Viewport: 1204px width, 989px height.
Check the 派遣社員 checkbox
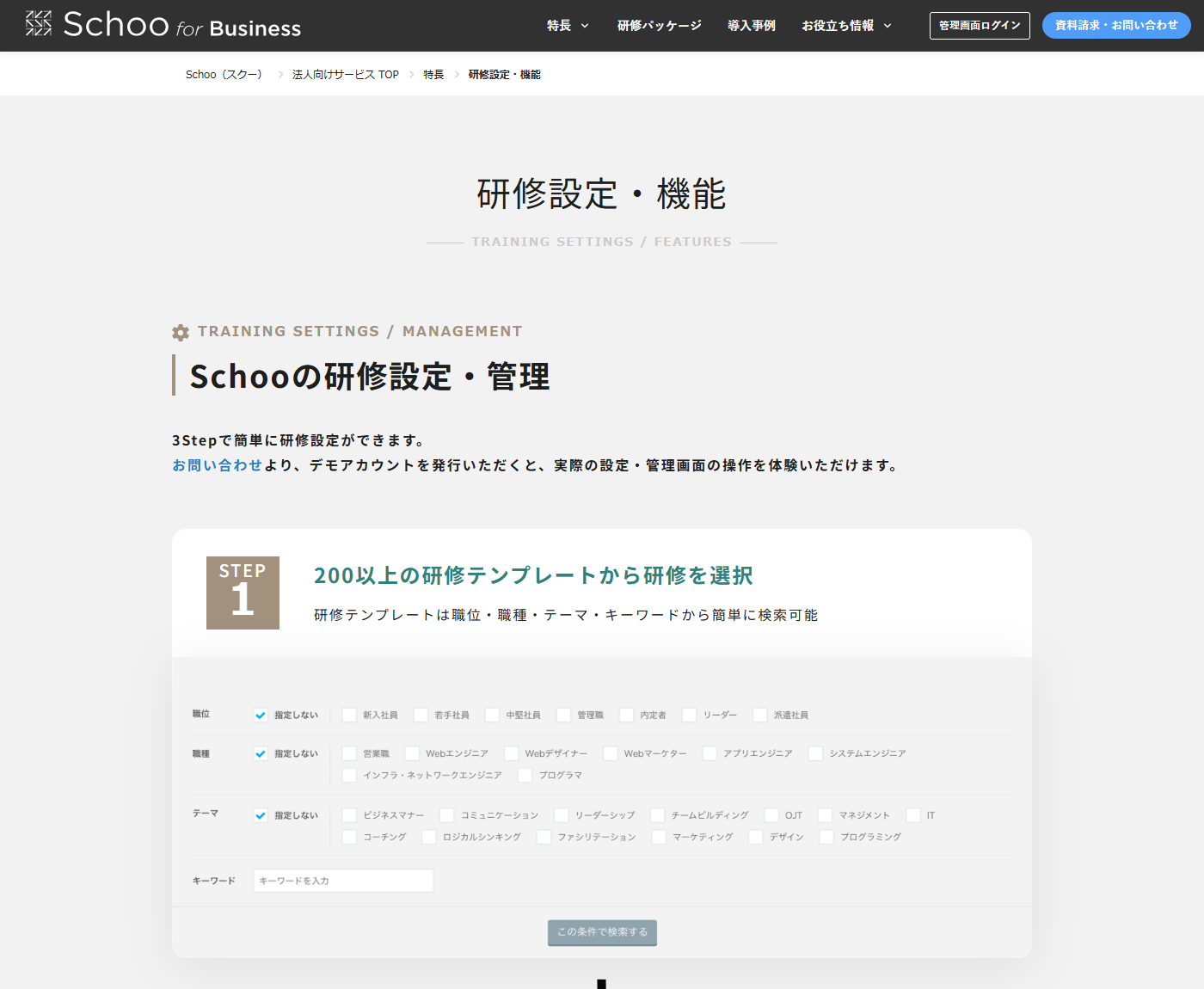click(x=759, y=715)
